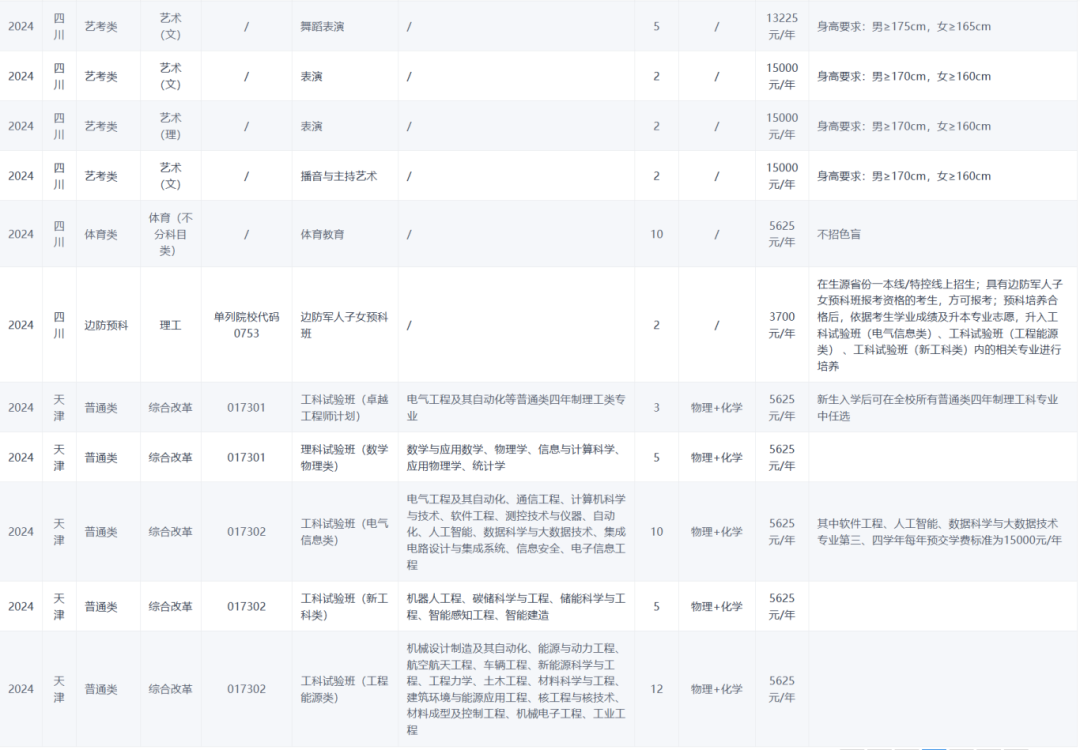The width and height of the screenshot is (1080, 750).
Task: Click the 电气工程及其自动化等普通类四年制理工类专业 cell
Action: coord(516,408)
